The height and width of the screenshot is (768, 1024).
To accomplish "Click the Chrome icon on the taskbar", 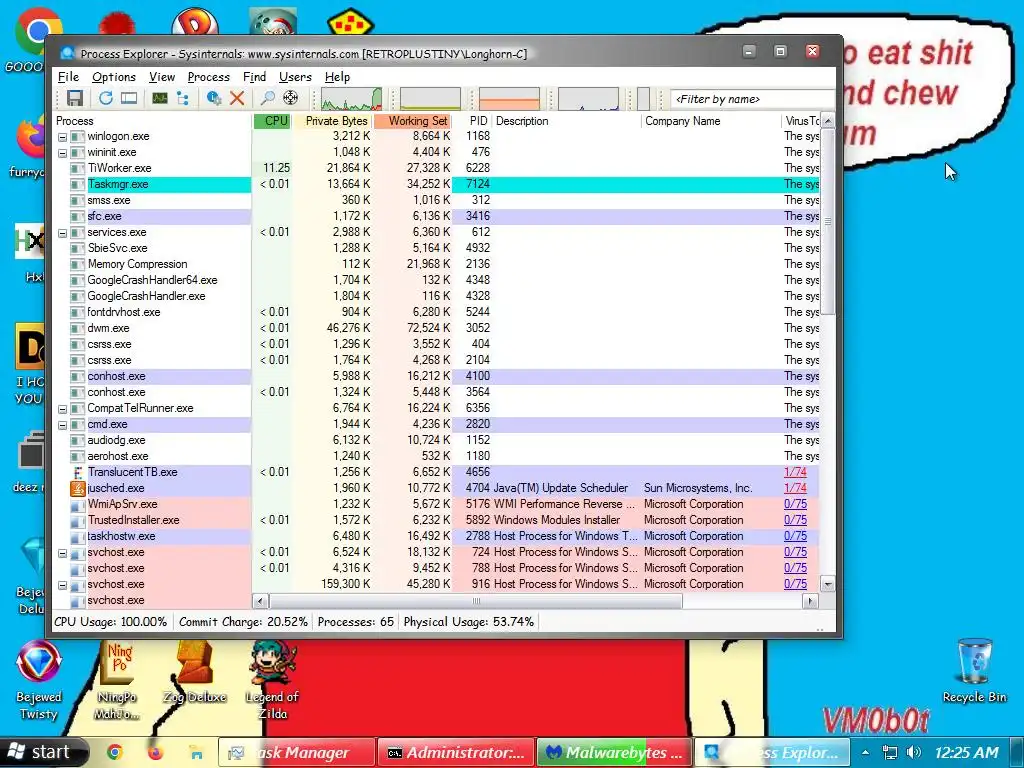I will [115, 752].
